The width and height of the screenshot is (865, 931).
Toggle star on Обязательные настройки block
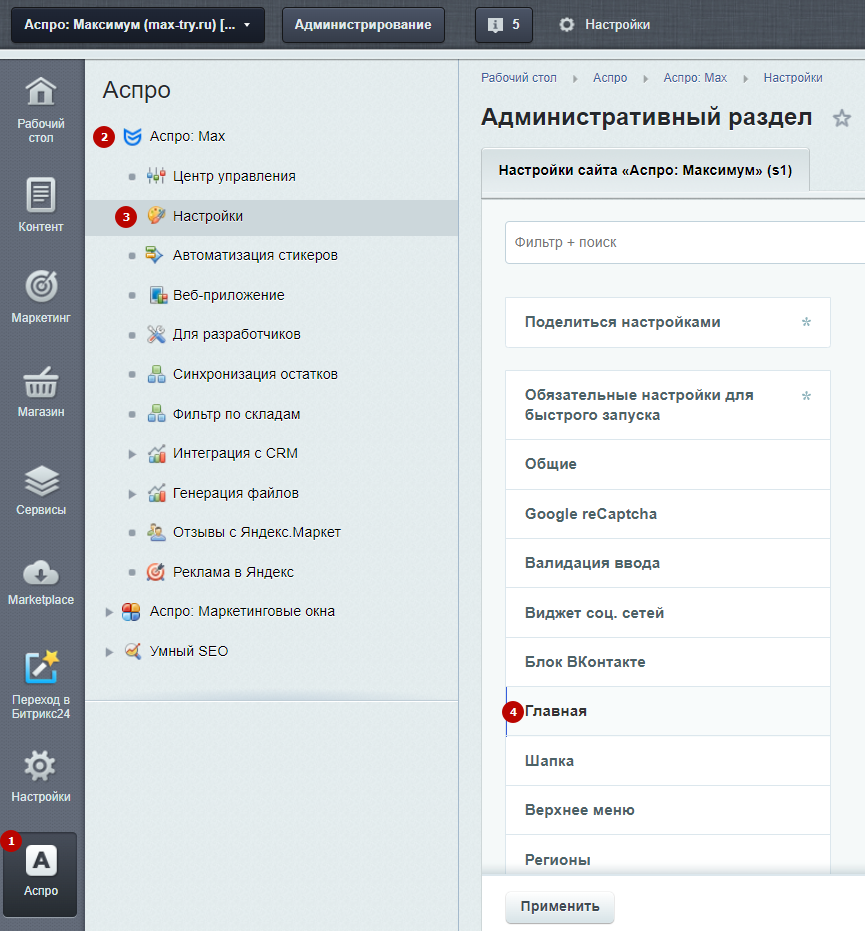806,397
